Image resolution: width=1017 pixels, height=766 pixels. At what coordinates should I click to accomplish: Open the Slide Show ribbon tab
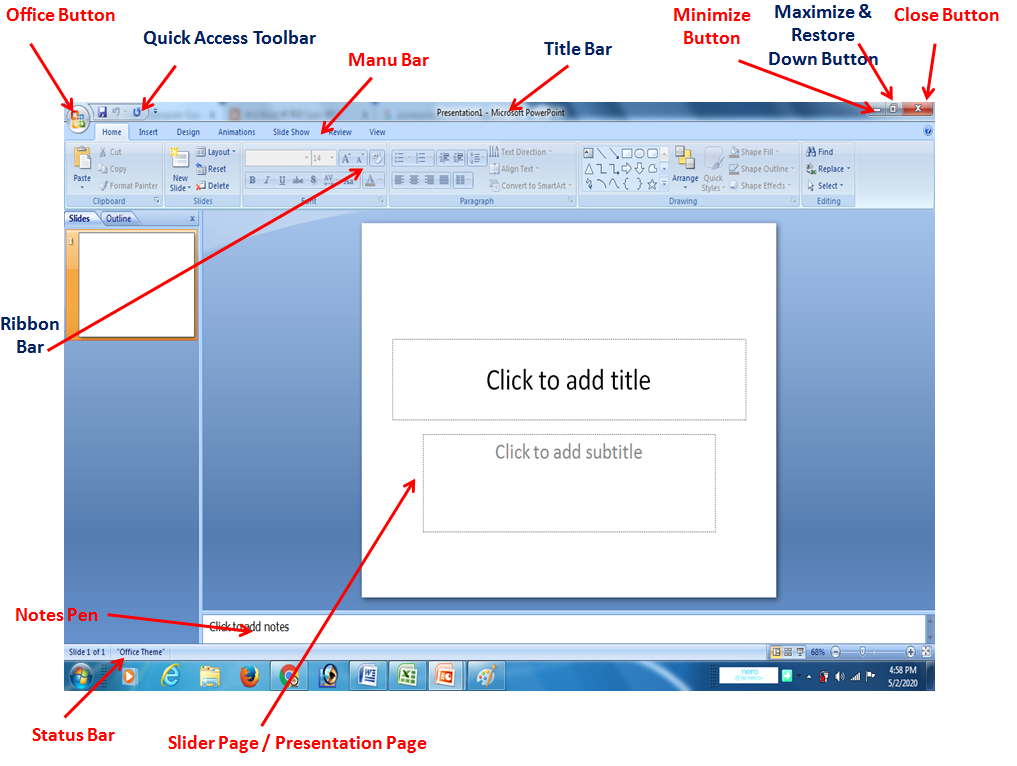coord(291,132)
